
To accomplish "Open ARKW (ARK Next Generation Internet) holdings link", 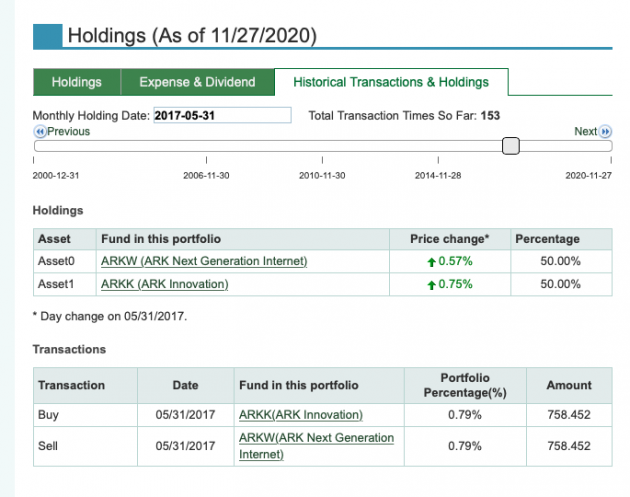I will [x=204, y=261].
